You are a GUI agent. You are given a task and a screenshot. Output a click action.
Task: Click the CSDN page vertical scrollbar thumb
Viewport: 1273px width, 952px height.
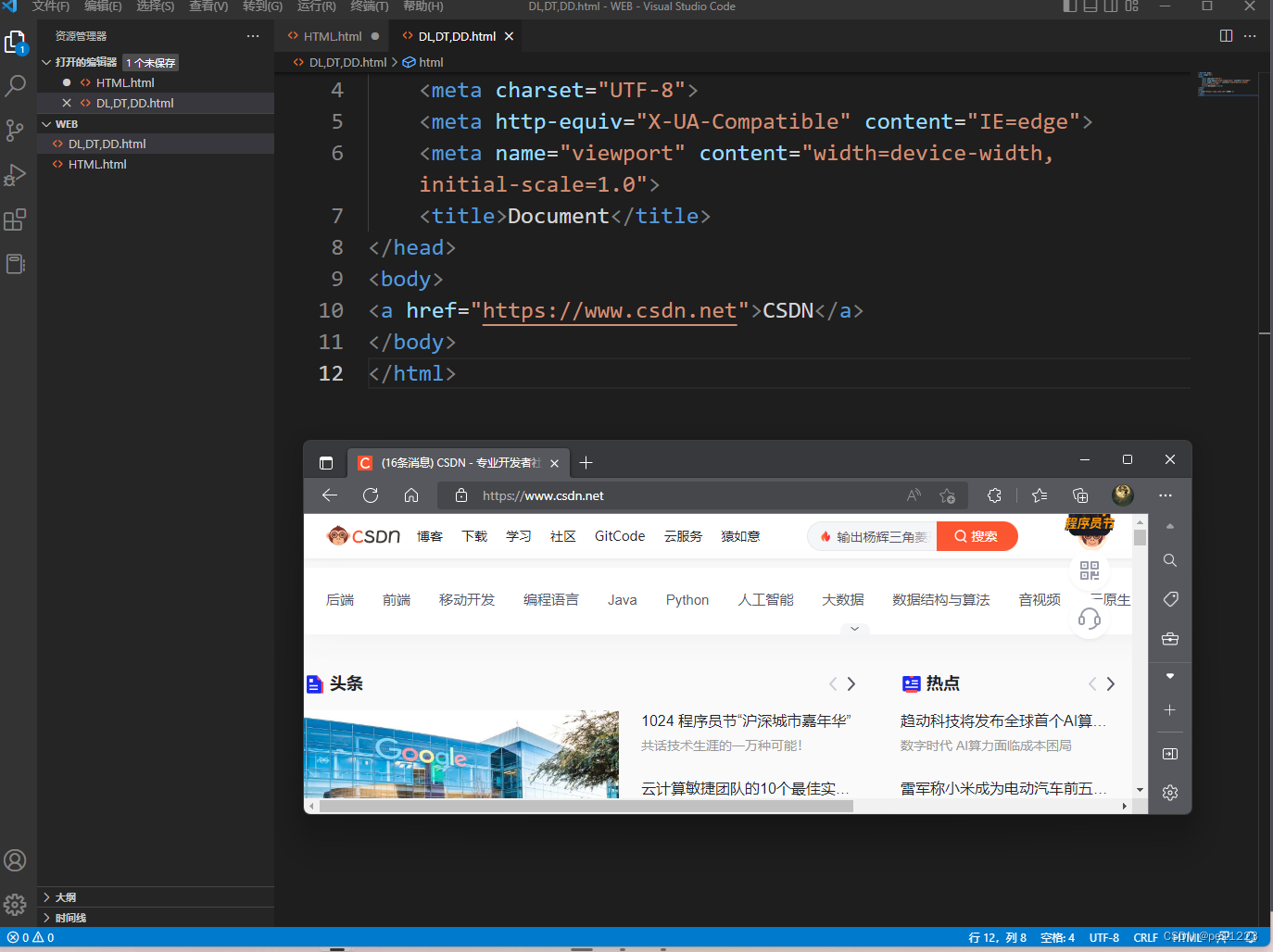pyautogui.click(x=1140, y=537)
